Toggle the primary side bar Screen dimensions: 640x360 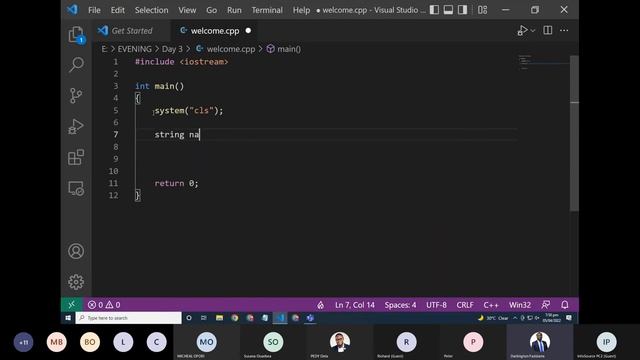434,10
